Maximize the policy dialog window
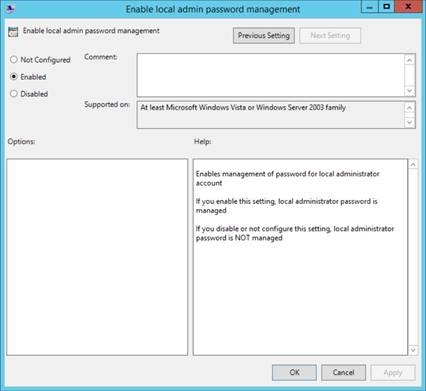This screenshot has width=426, height=391. point(386,7)
